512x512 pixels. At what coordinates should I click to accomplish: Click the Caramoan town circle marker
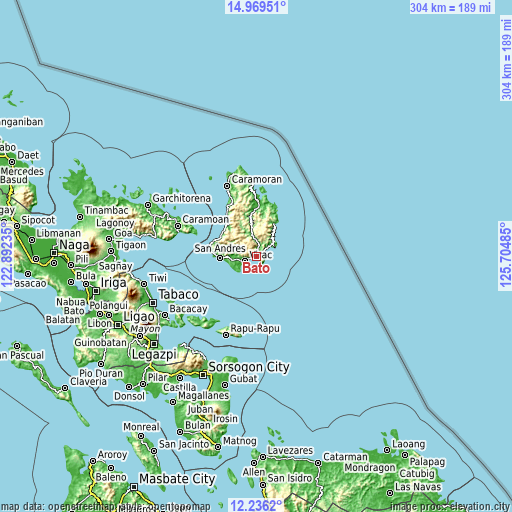tap(178, 226)
